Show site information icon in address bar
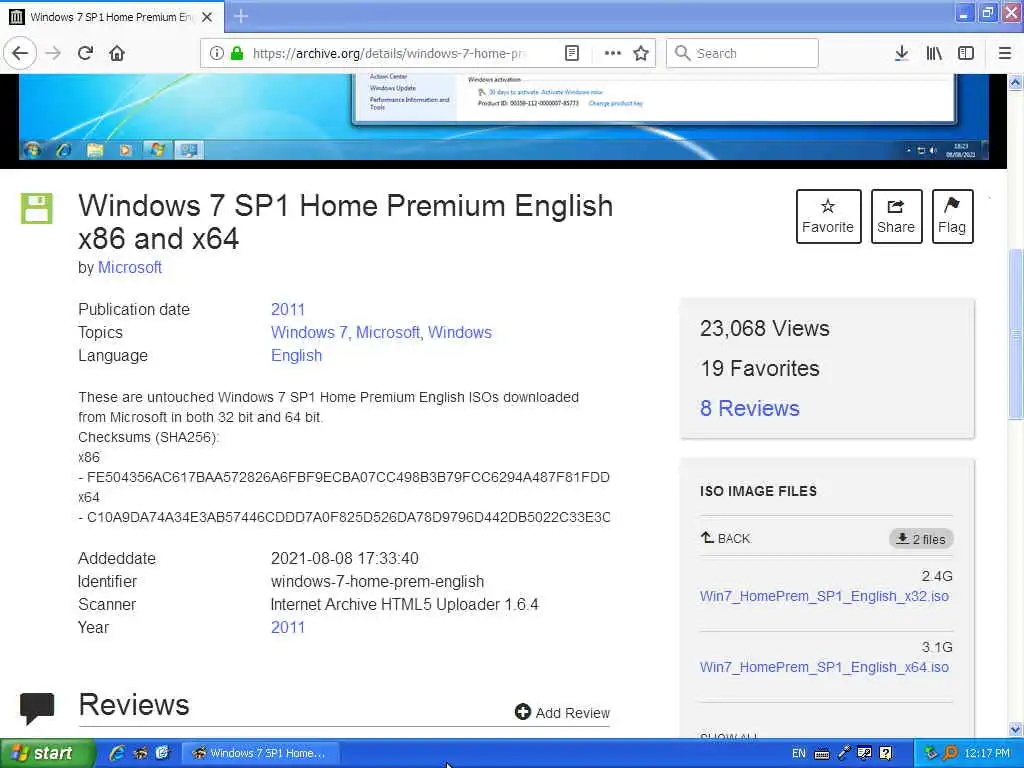 [x=217, y=54]
